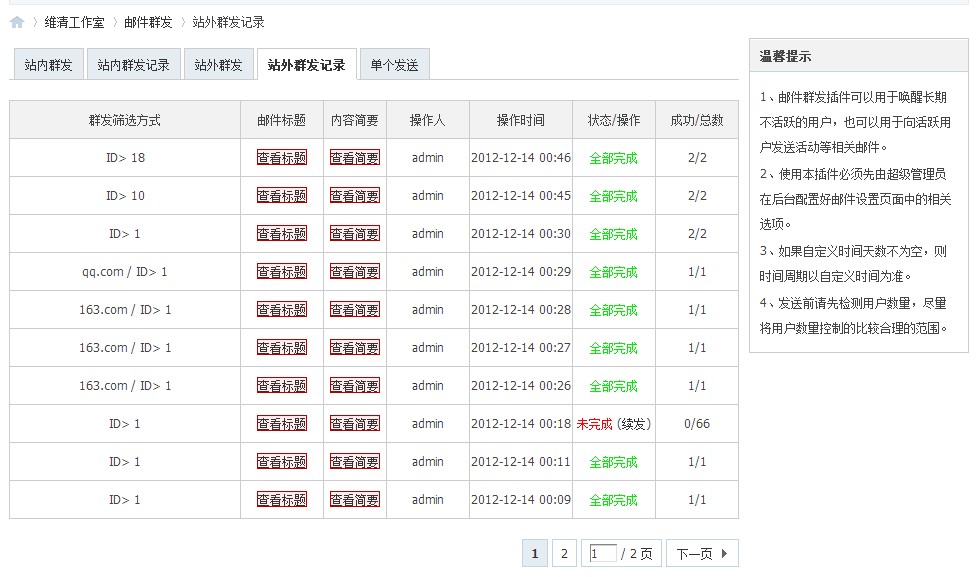Select the 单个发送 tab
This screenshot has height=577, width=977.
coord(393,65)
